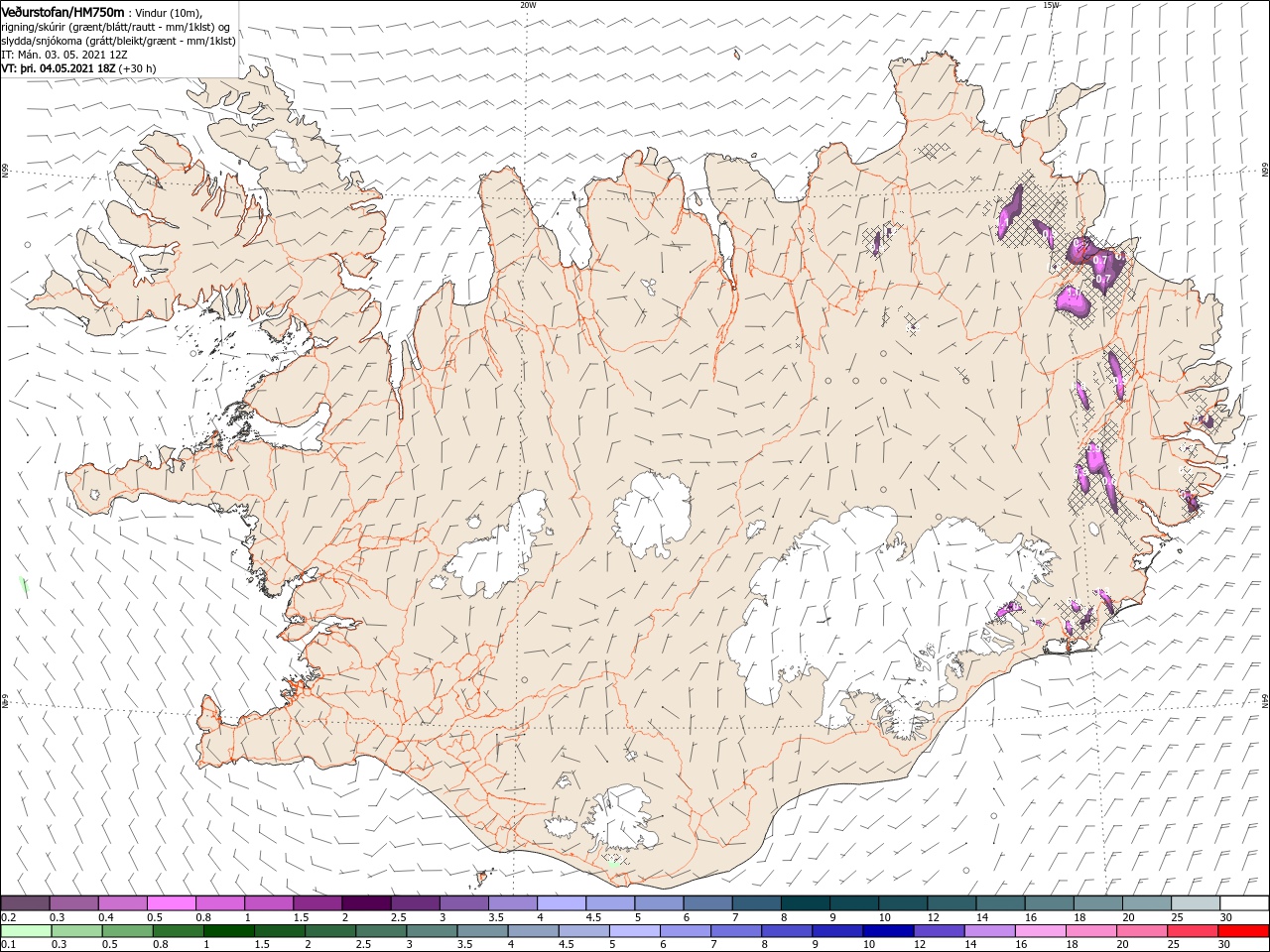This screenshot has height=952, width=1270.
Task: Click the 15W longitude label
Action: (x=1051, y=5)
